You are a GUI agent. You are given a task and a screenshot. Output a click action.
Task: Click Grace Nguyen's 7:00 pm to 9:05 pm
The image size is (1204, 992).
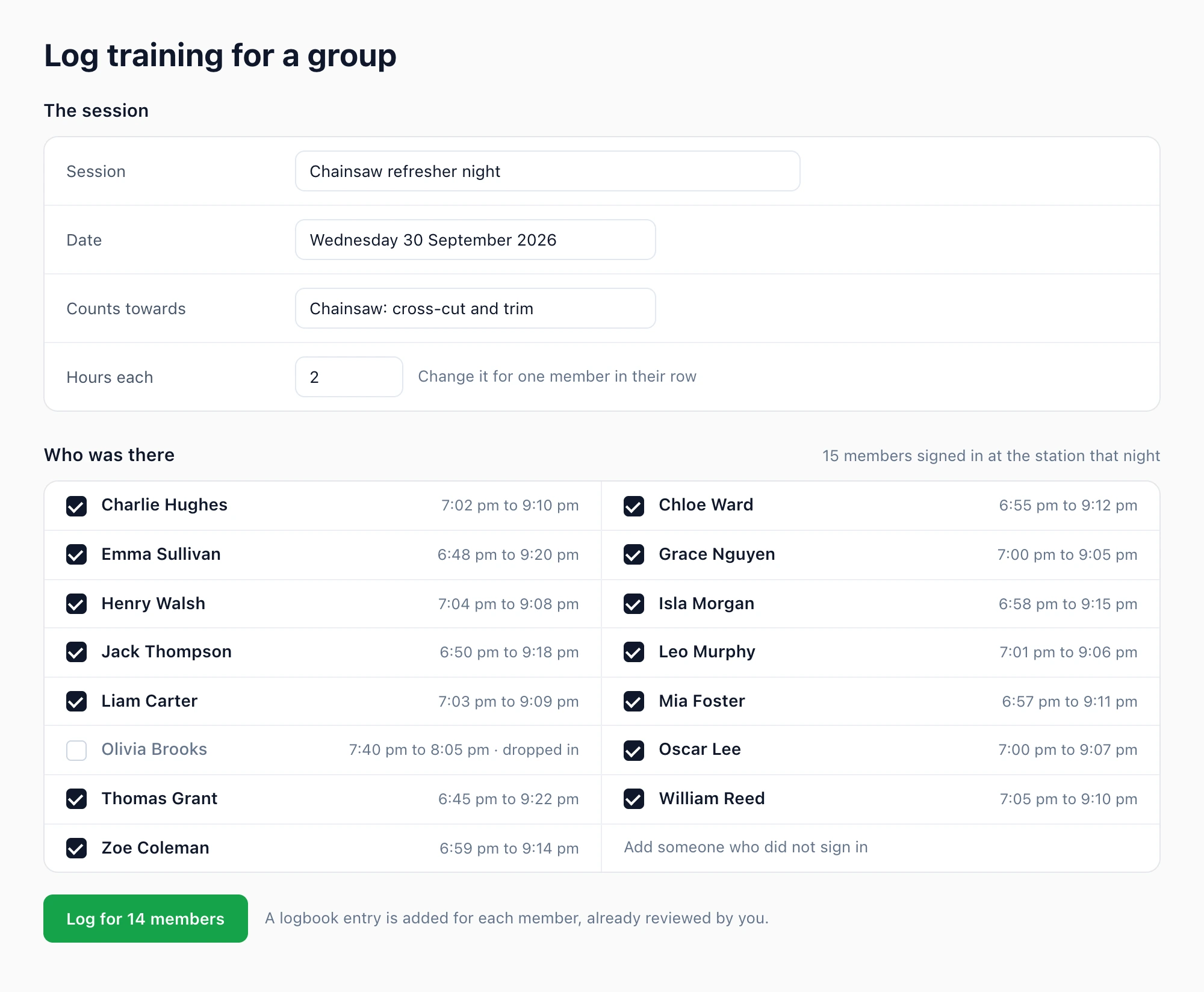(1067, 554)
